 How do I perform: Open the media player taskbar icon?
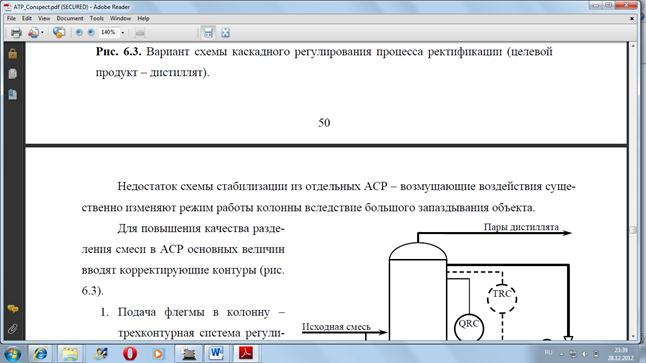tap(158, 354)
